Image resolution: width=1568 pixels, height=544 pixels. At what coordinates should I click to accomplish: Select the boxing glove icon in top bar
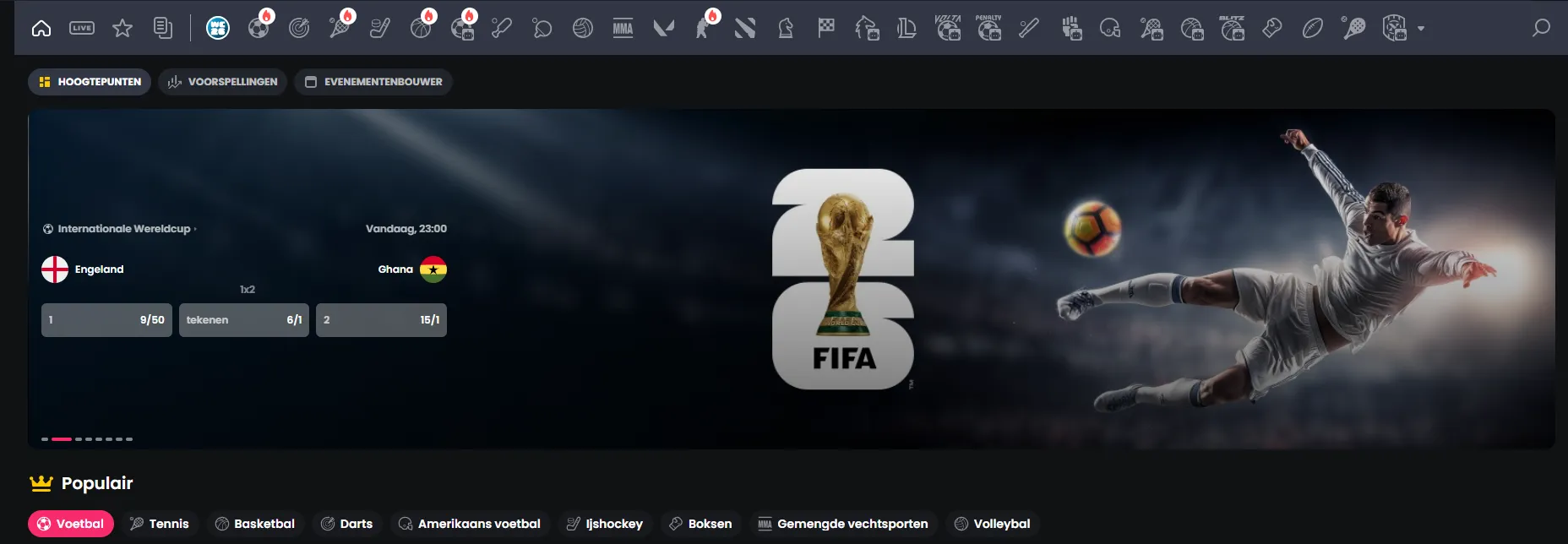(1272, 28)
